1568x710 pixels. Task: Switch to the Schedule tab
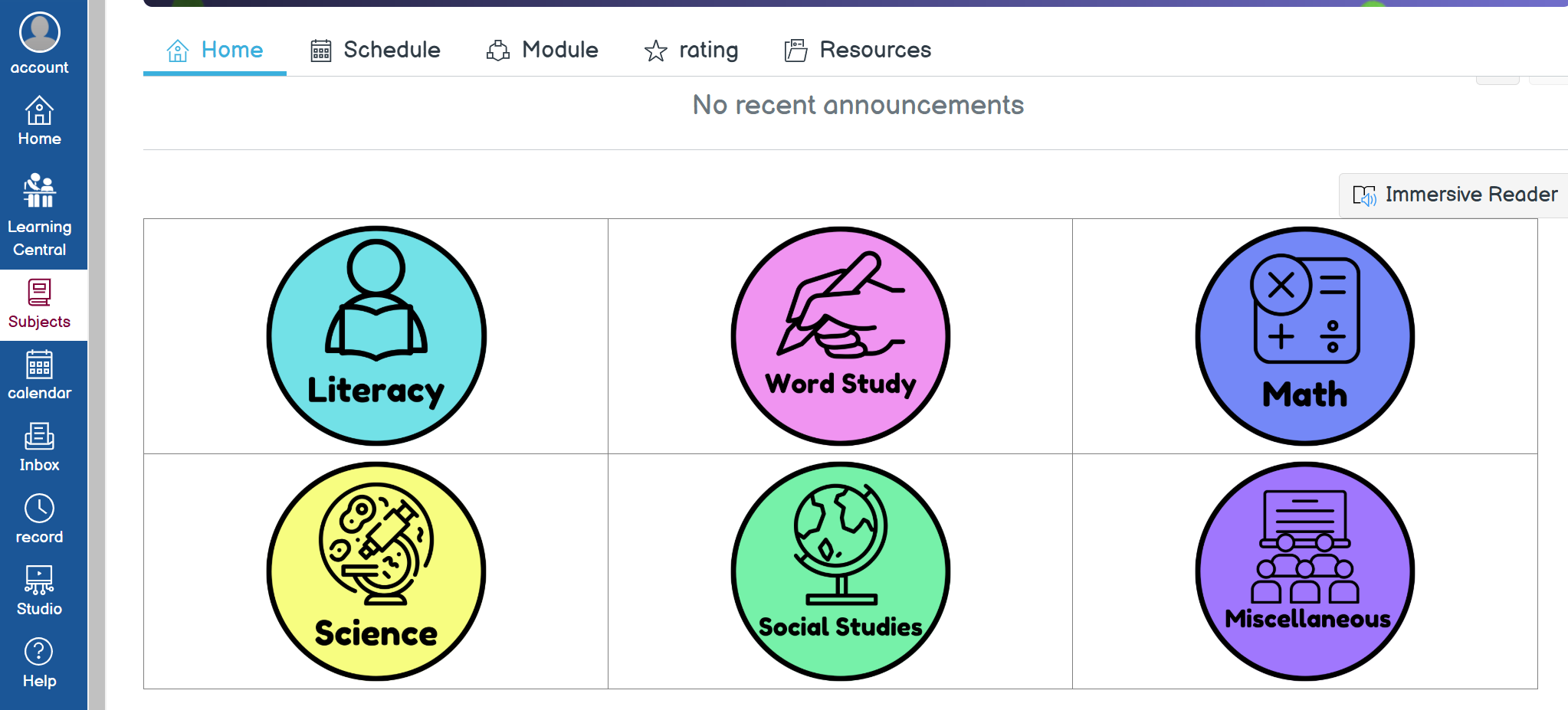[376, 50]
